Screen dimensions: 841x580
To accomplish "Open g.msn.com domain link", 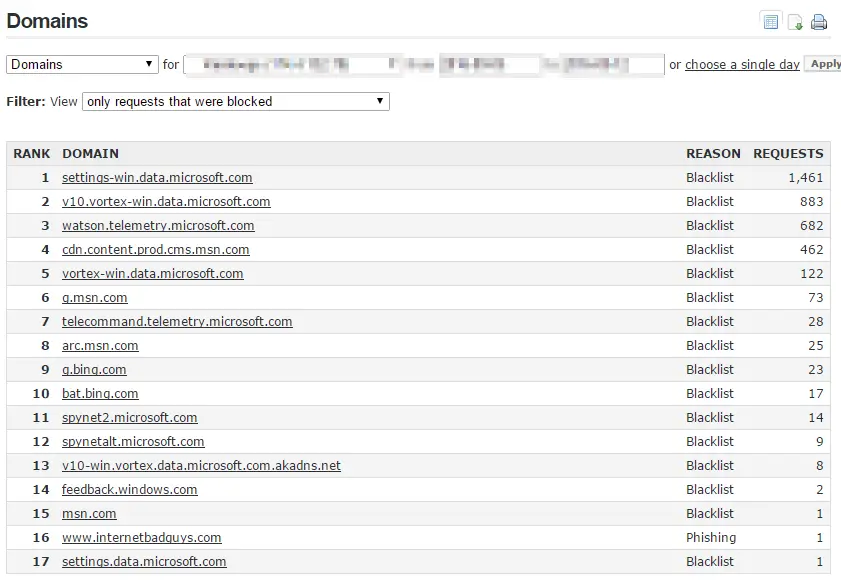I will [x=95, y=298].
